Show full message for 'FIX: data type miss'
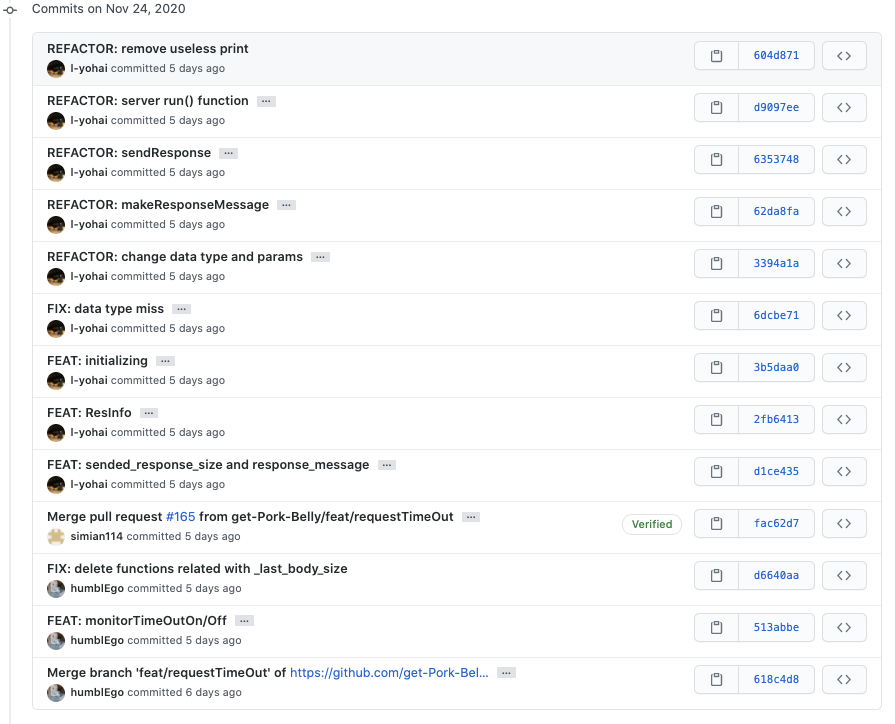 181,309
